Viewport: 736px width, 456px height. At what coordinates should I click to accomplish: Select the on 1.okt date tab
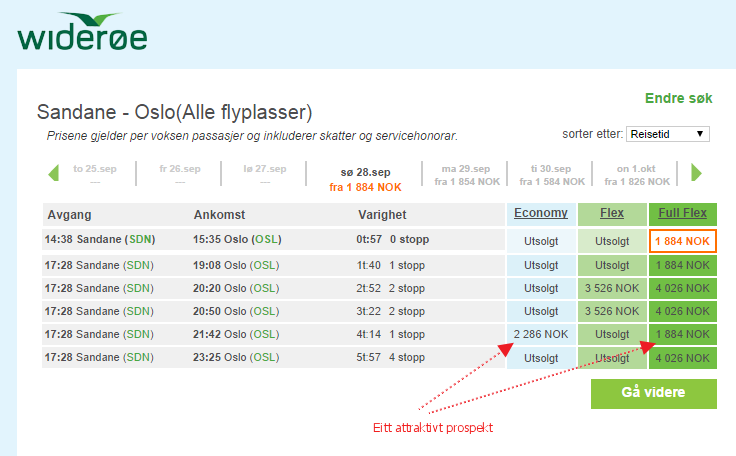(636, 175)
